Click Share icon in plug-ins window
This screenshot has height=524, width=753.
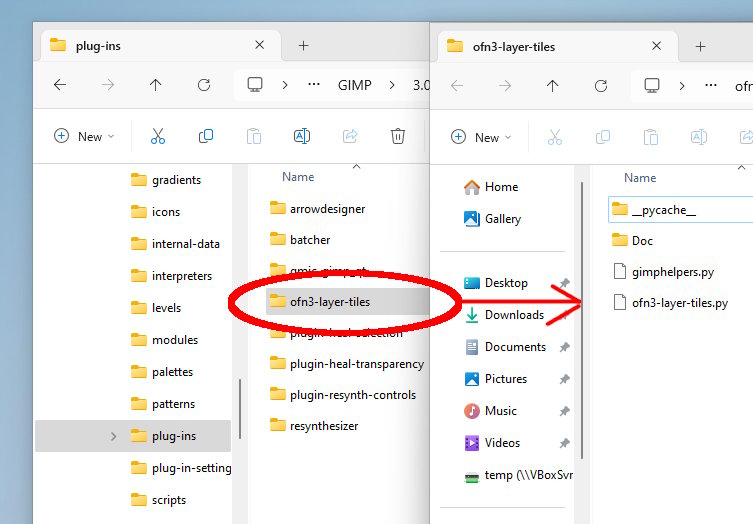350,136
